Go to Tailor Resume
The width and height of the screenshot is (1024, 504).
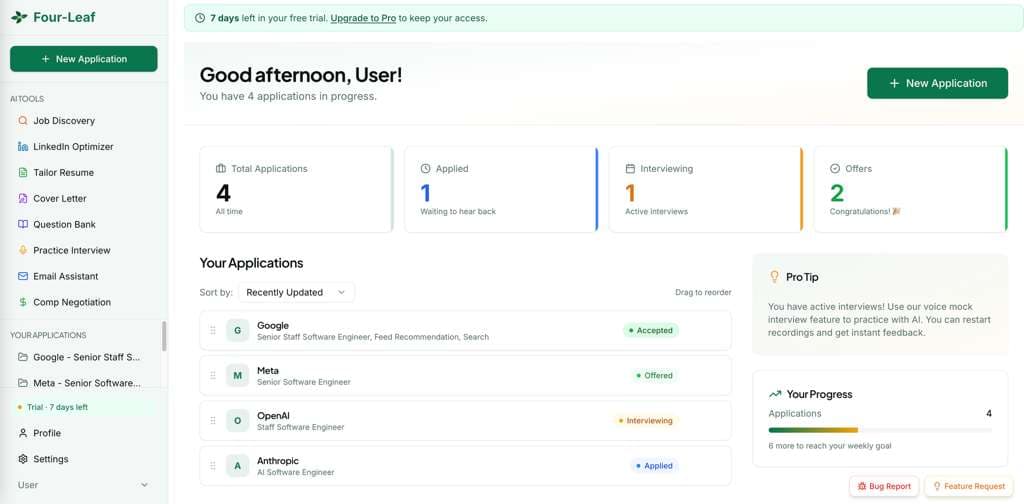click(84, 172)
